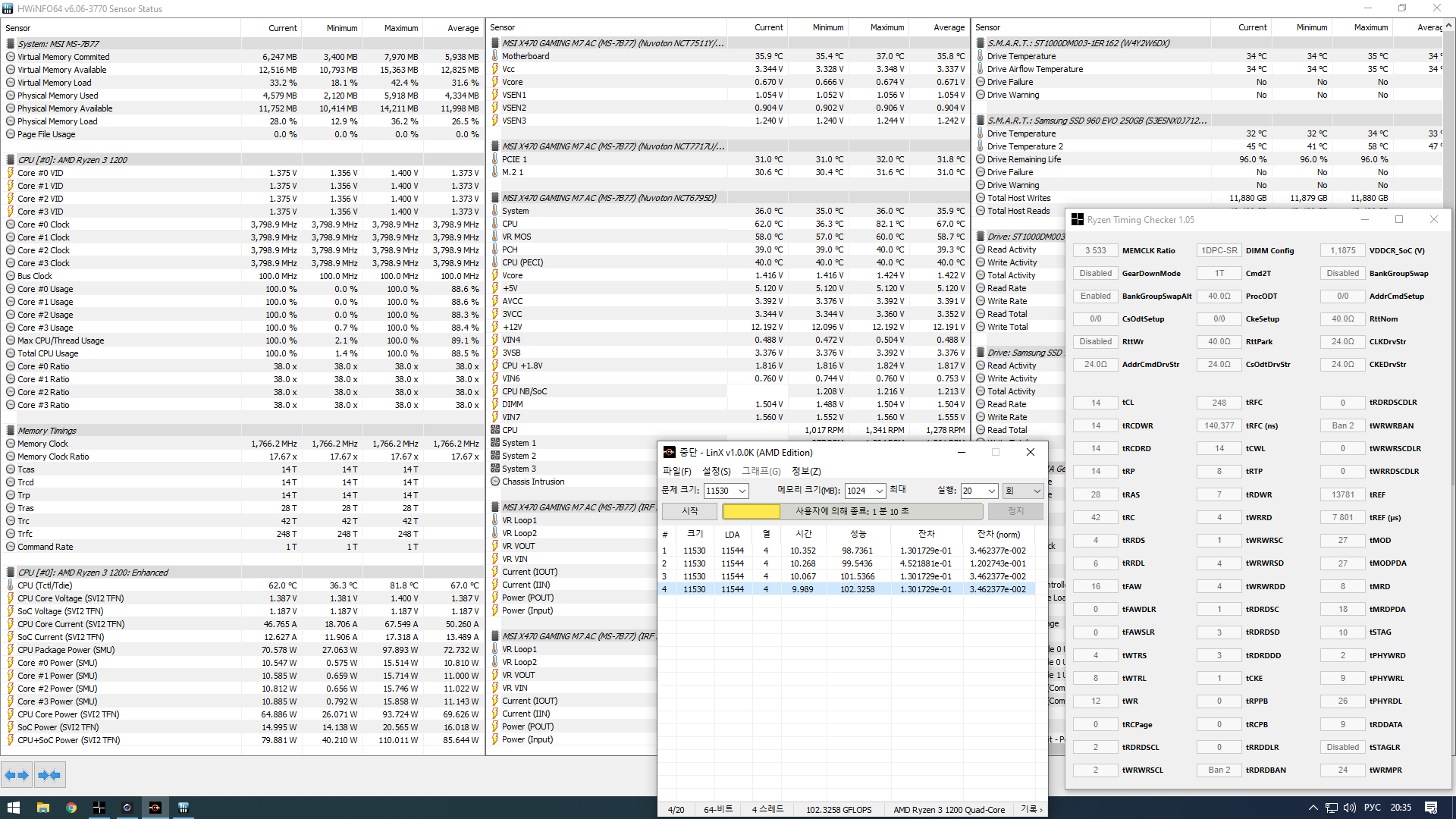Open the 정보(Z) menu in LinX
This screenshot has width=1456, height=819.
point(806,472)
